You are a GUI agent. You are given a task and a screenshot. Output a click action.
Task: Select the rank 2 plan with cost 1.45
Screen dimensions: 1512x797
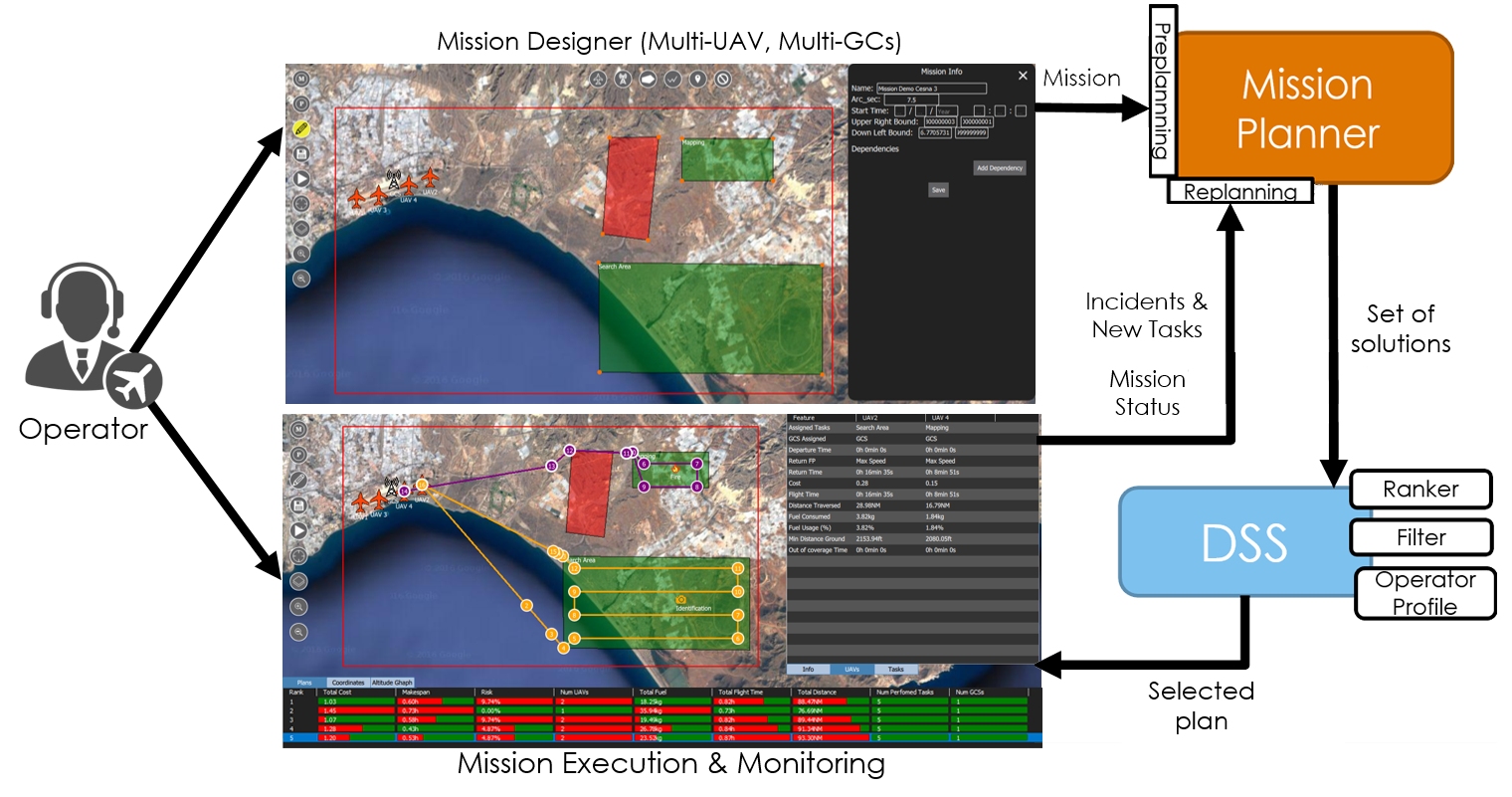point(661,711)
